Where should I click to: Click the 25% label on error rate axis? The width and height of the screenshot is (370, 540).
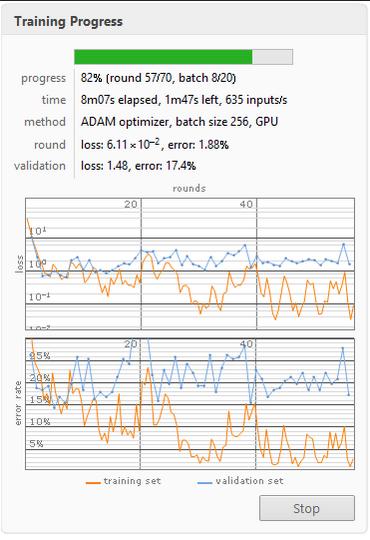[x=40, y=356]
